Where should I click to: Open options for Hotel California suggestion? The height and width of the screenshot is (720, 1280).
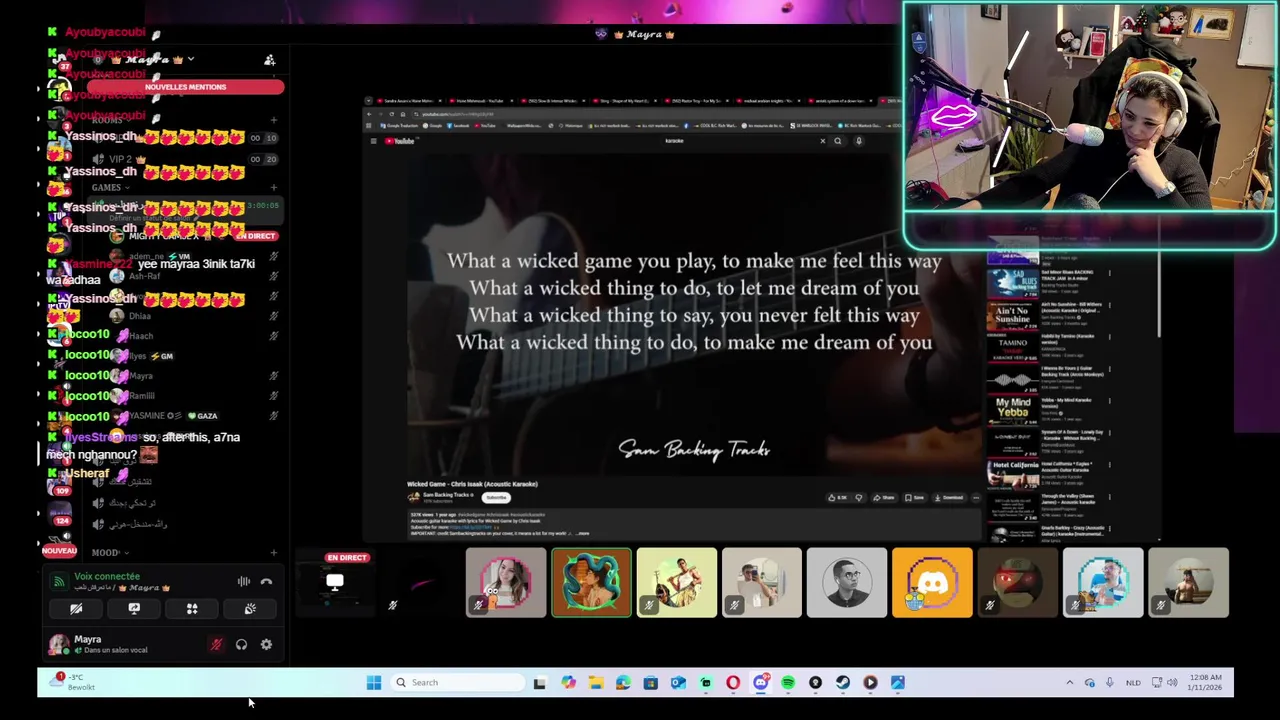click(x=1109, y=466)
